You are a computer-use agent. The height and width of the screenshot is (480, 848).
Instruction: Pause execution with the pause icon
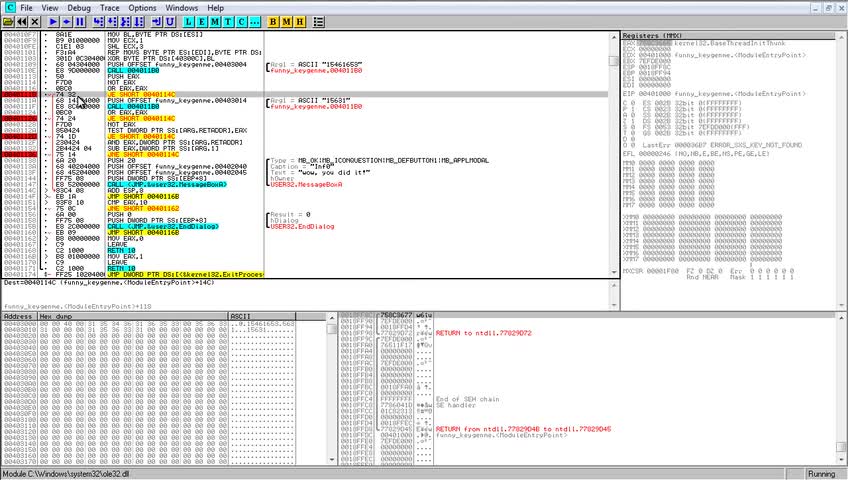(x=80, y=22)
